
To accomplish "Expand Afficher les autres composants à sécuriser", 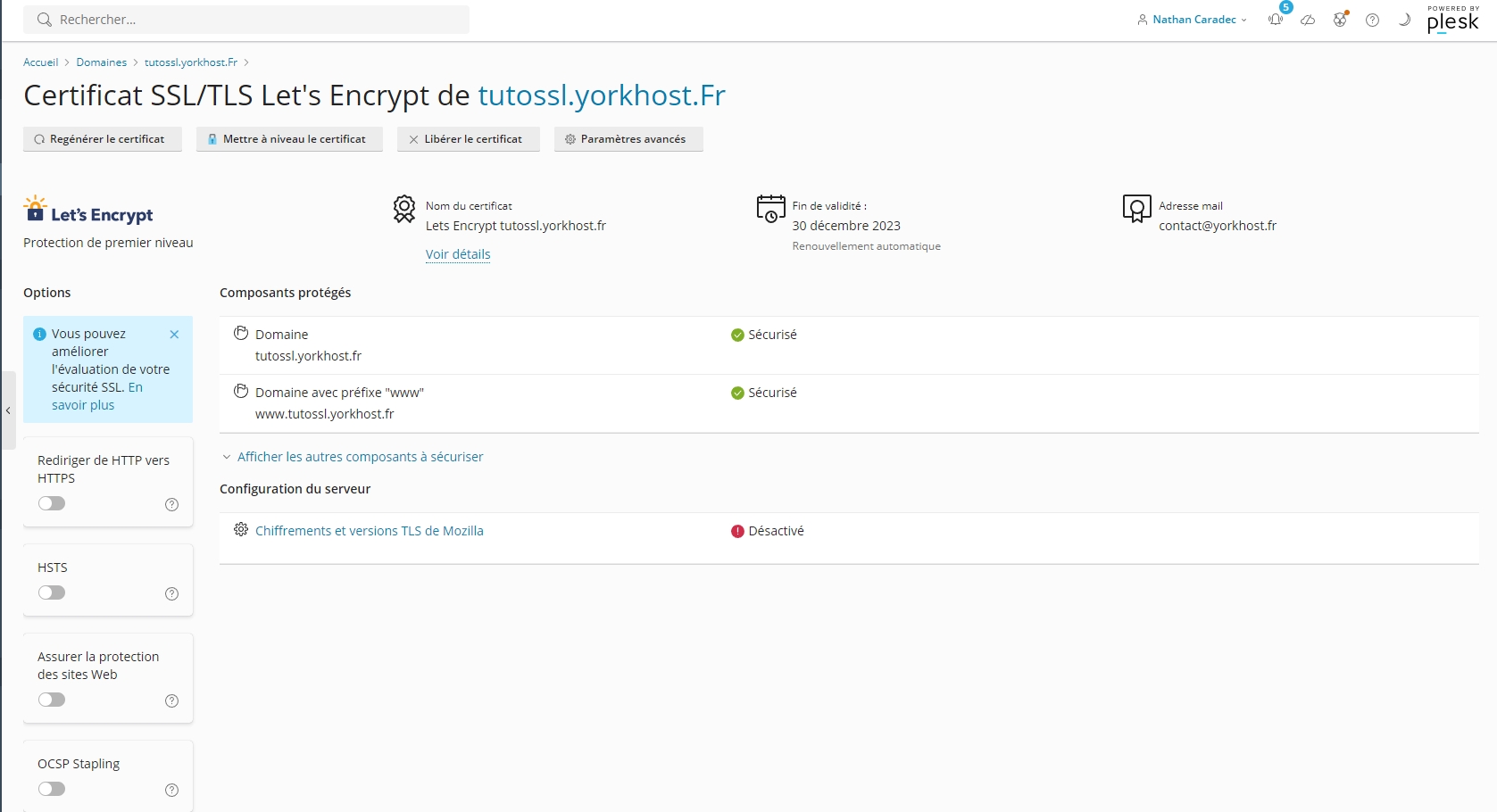I will [359, 457].
